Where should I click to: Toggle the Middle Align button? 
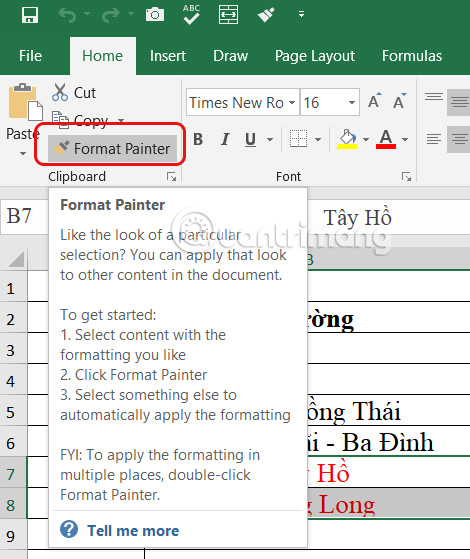pos(459,102)
